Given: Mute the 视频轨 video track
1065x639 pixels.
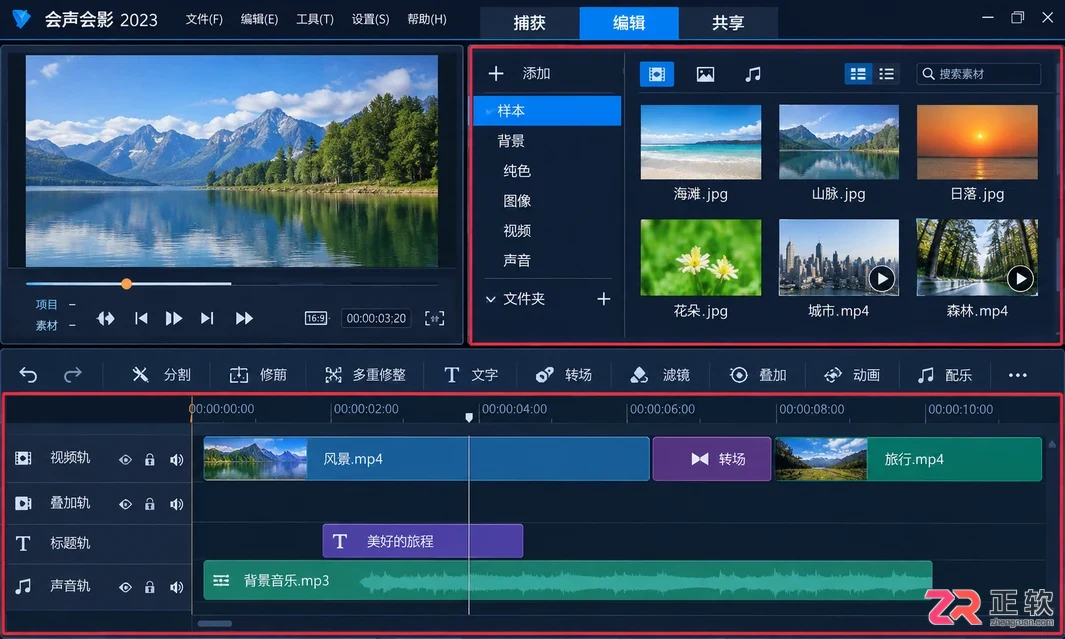Looking at the screenshot, I should tap(177, 460).
